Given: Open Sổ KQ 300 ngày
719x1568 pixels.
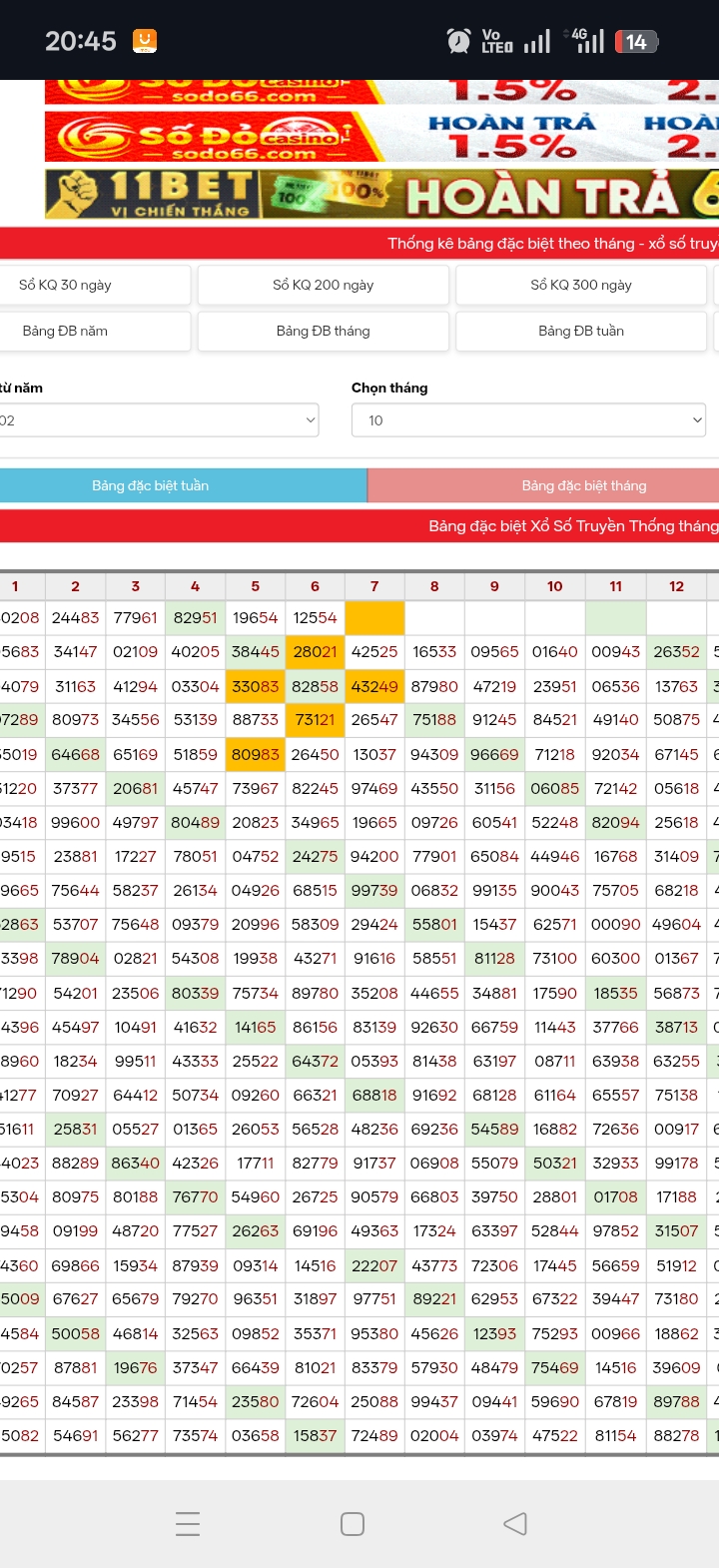Looking at the screenshot, I should (581, 285).
